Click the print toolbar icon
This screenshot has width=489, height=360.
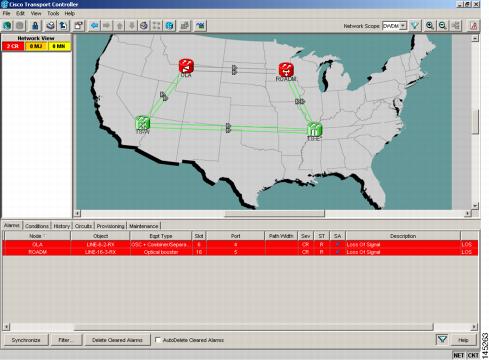point(50,25)
